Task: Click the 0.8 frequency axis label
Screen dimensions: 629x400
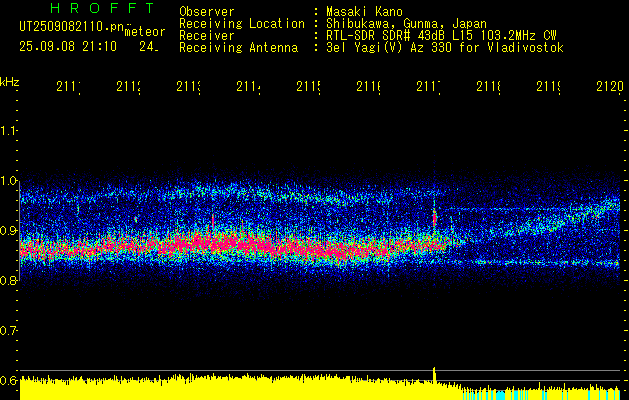Action: pos(8,281)
